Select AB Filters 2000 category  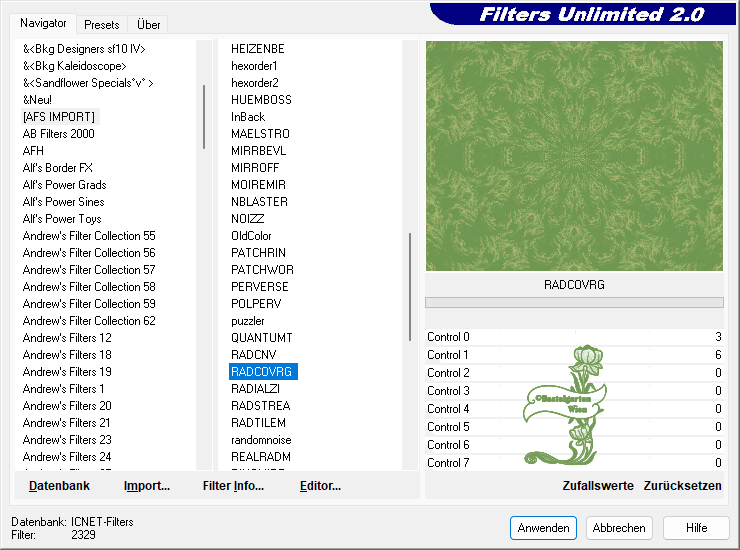59,134
